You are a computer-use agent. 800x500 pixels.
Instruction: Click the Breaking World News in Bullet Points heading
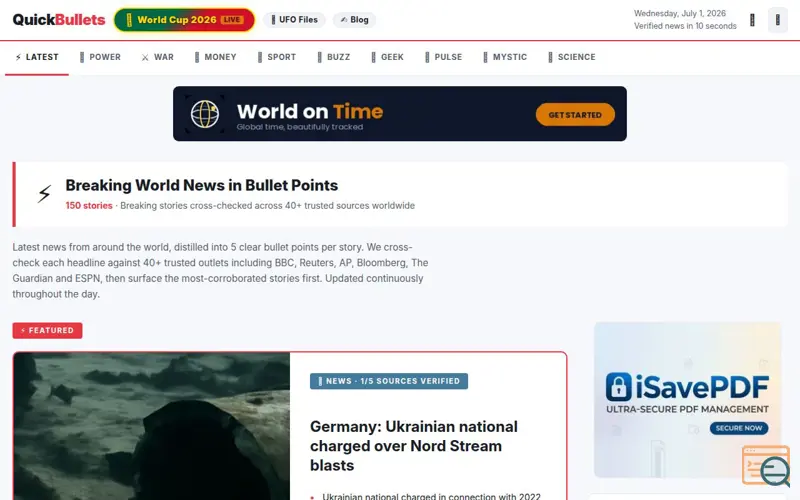coord(202,185)
